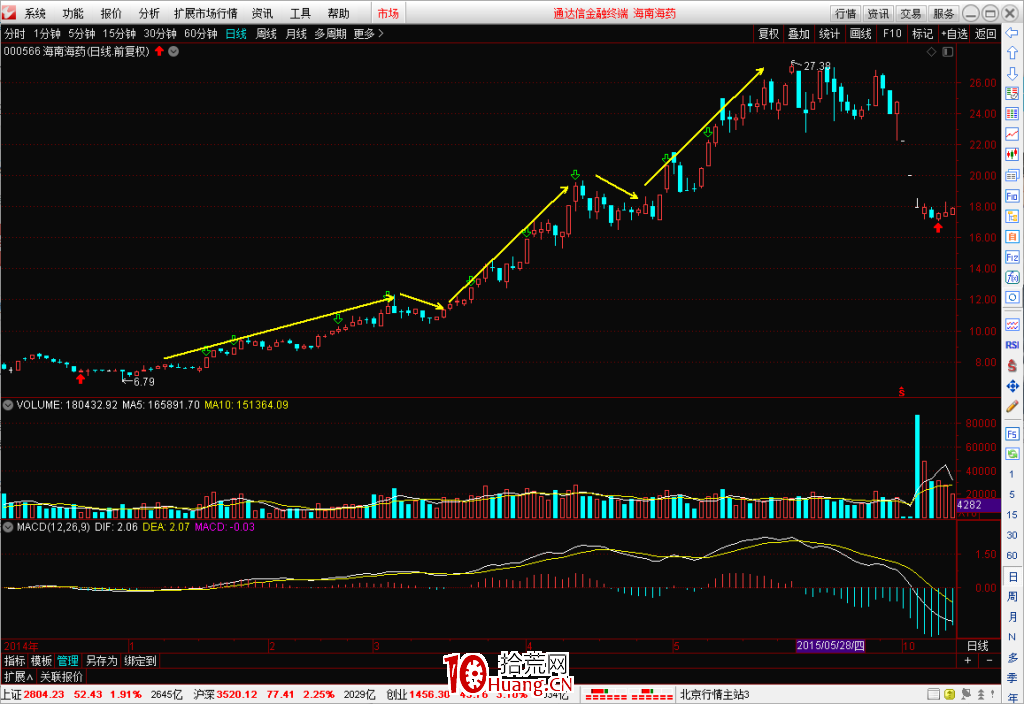Open the 功能 menu
The width and height of the screenshot is (1024, 704).
click(73, 13)
